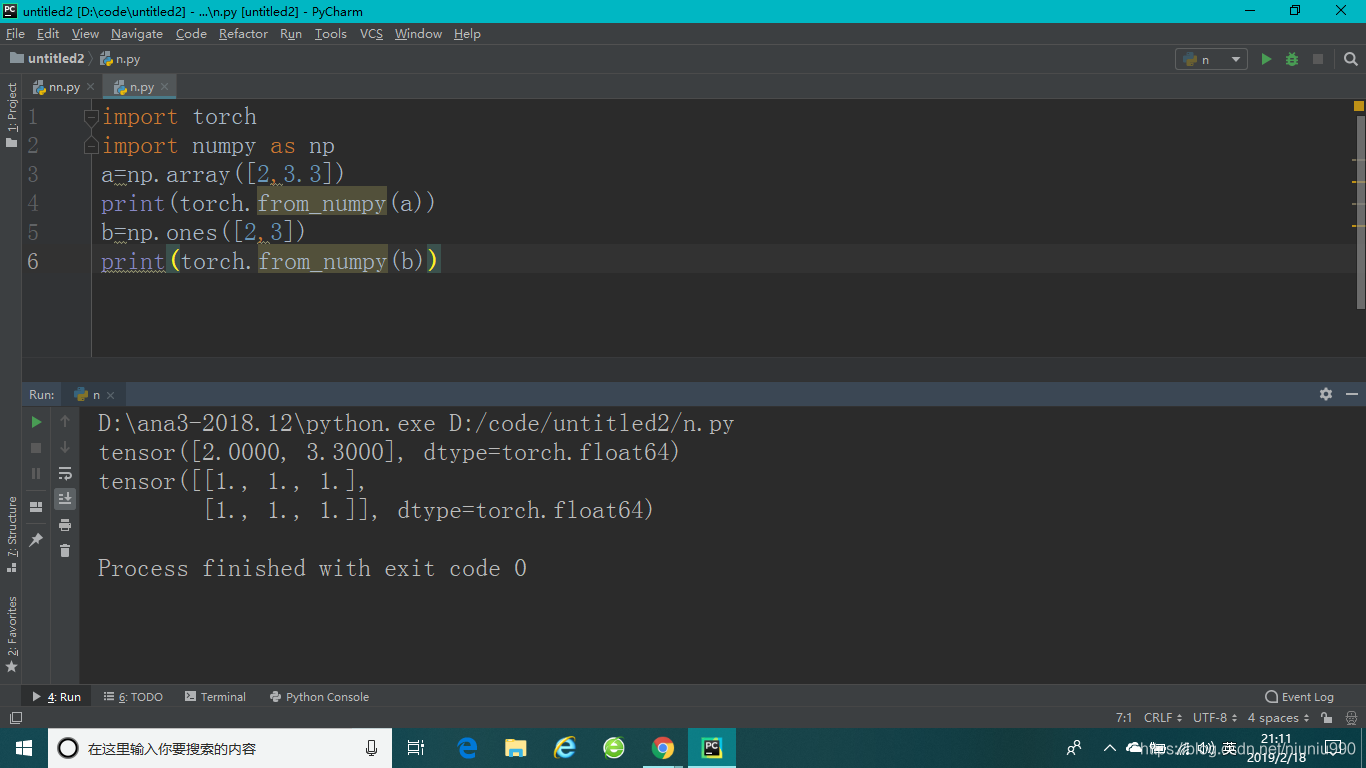This screenshot has height=768, width=1366.
Task: Open the Code menu
Action: pos(191,34)
